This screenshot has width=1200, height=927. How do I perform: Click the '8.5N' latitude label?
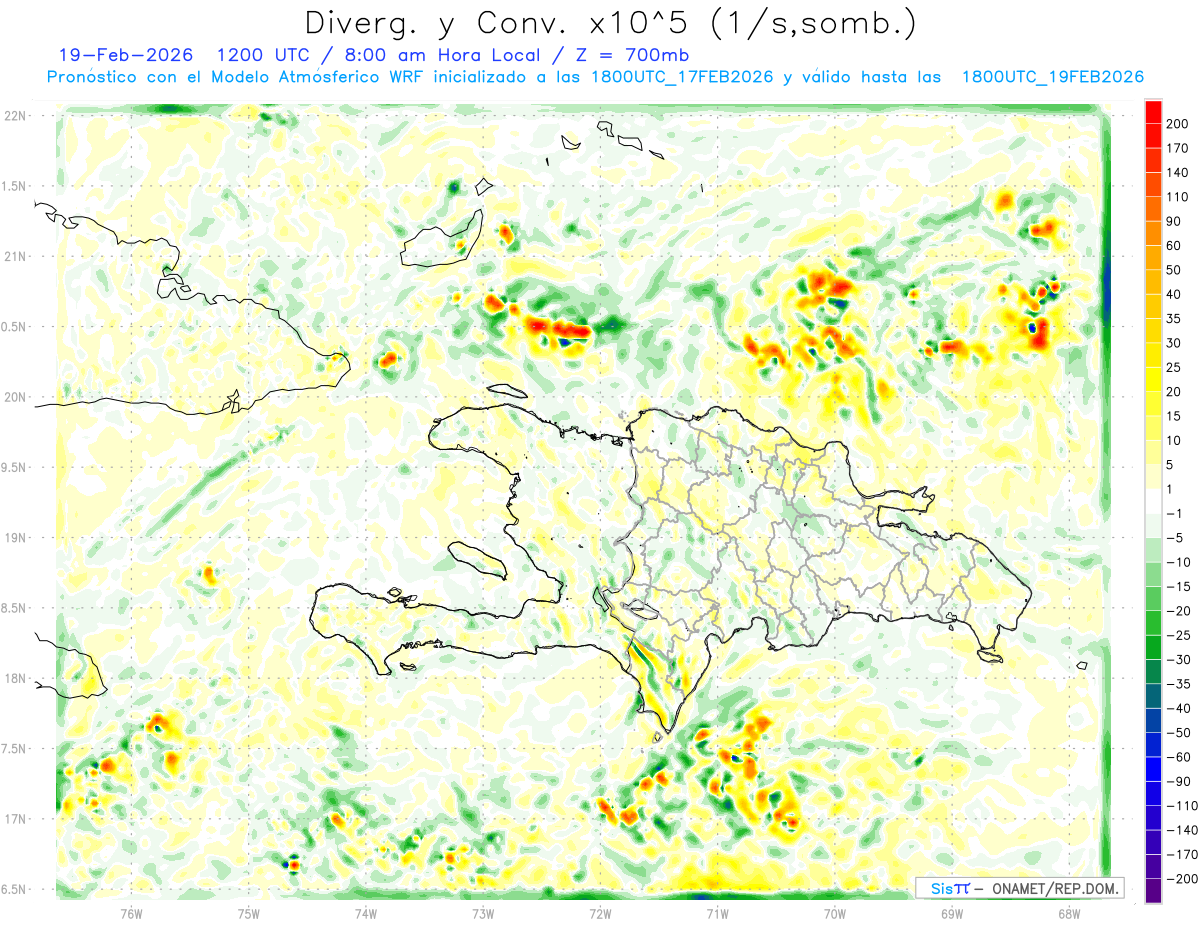click(x=15, y=608)
